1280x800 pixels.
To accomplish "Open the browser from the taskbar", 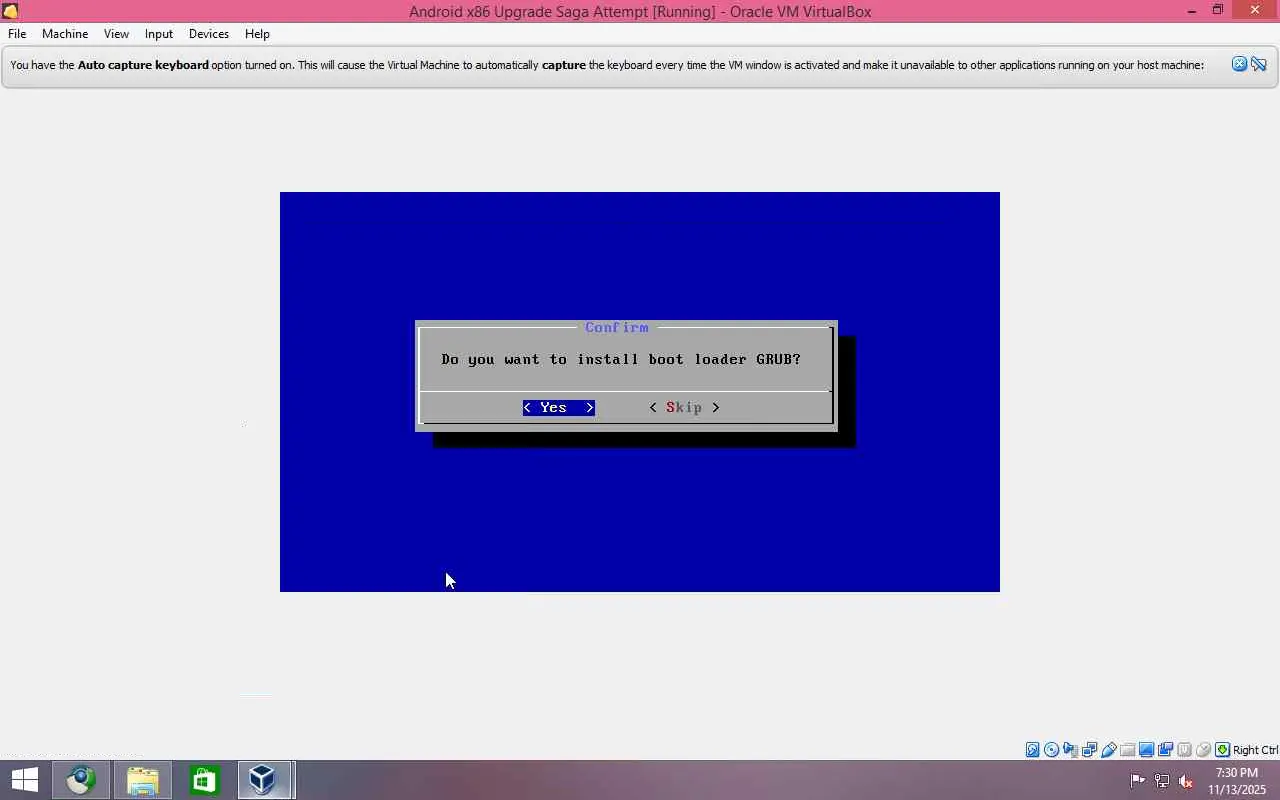I will tap(81, 780).
